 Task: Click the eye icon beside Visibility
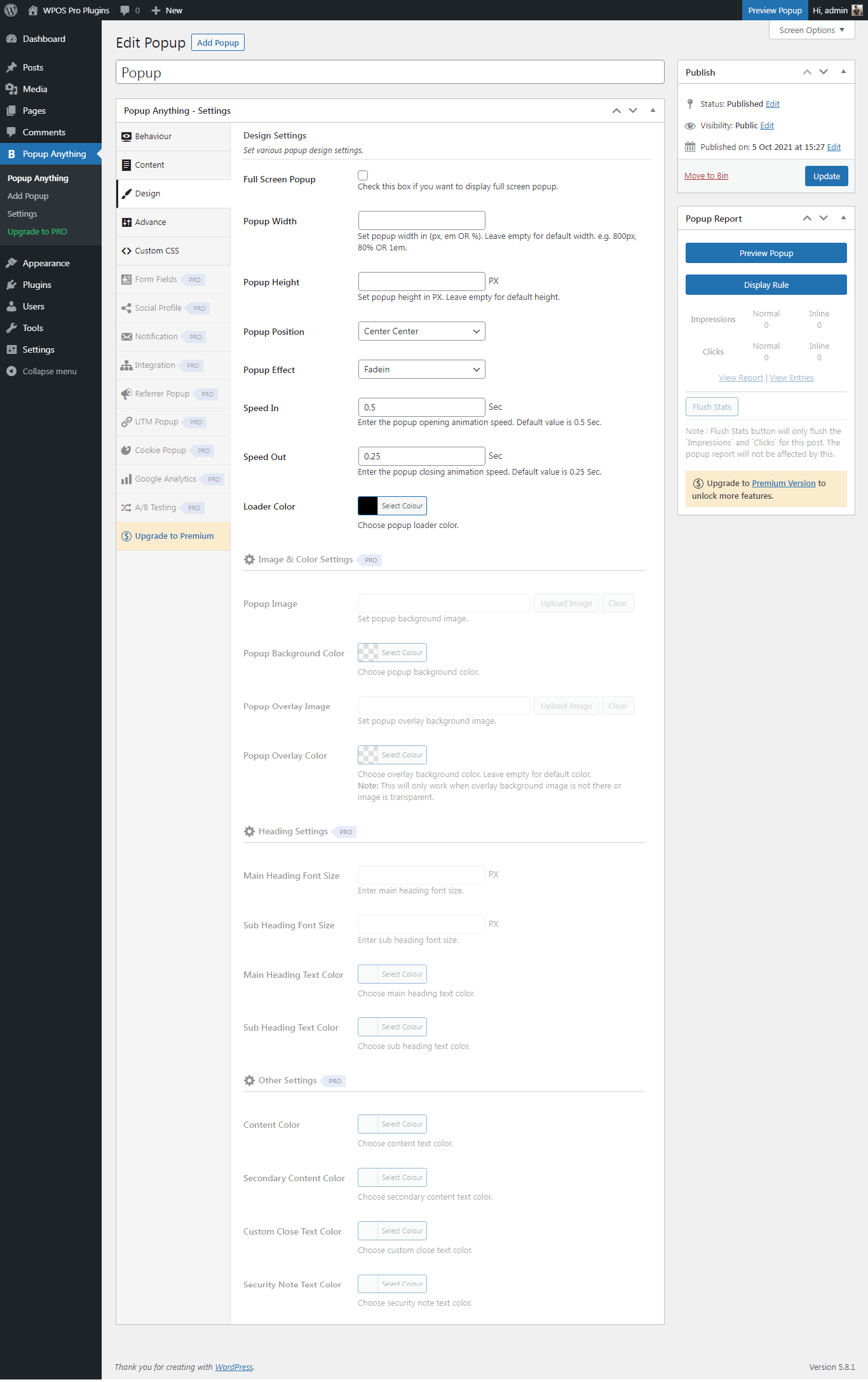(x=690, y=126)
